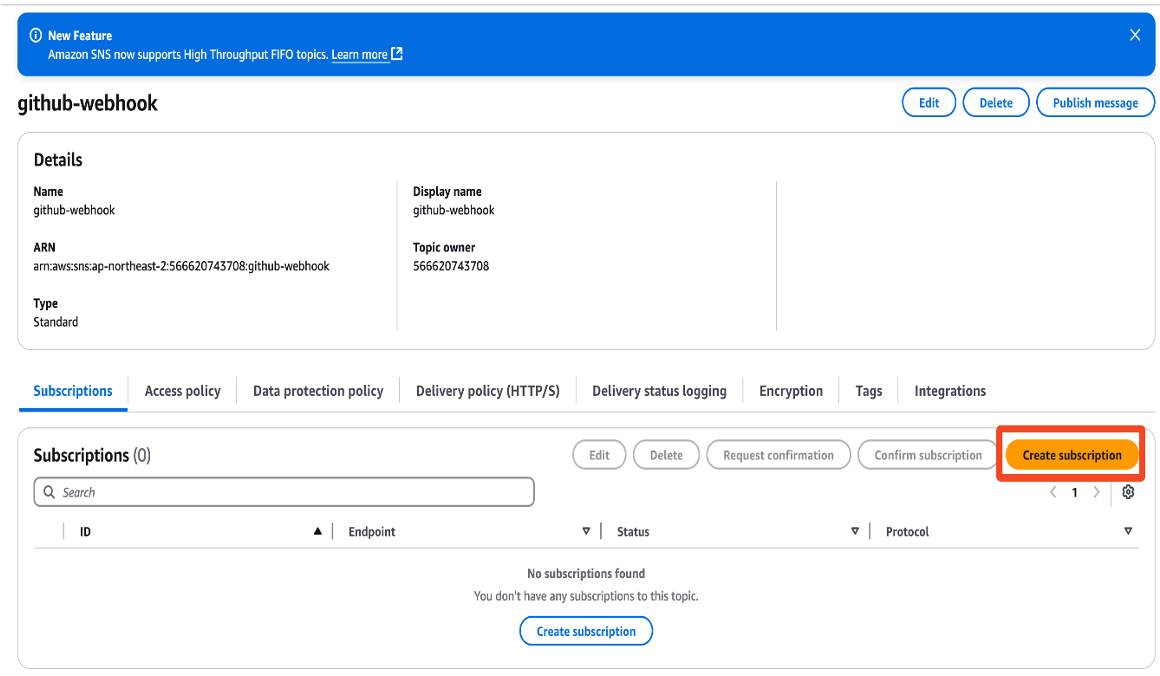
Task: Open external link icon beside Learn more
Action: pos(397,53)
